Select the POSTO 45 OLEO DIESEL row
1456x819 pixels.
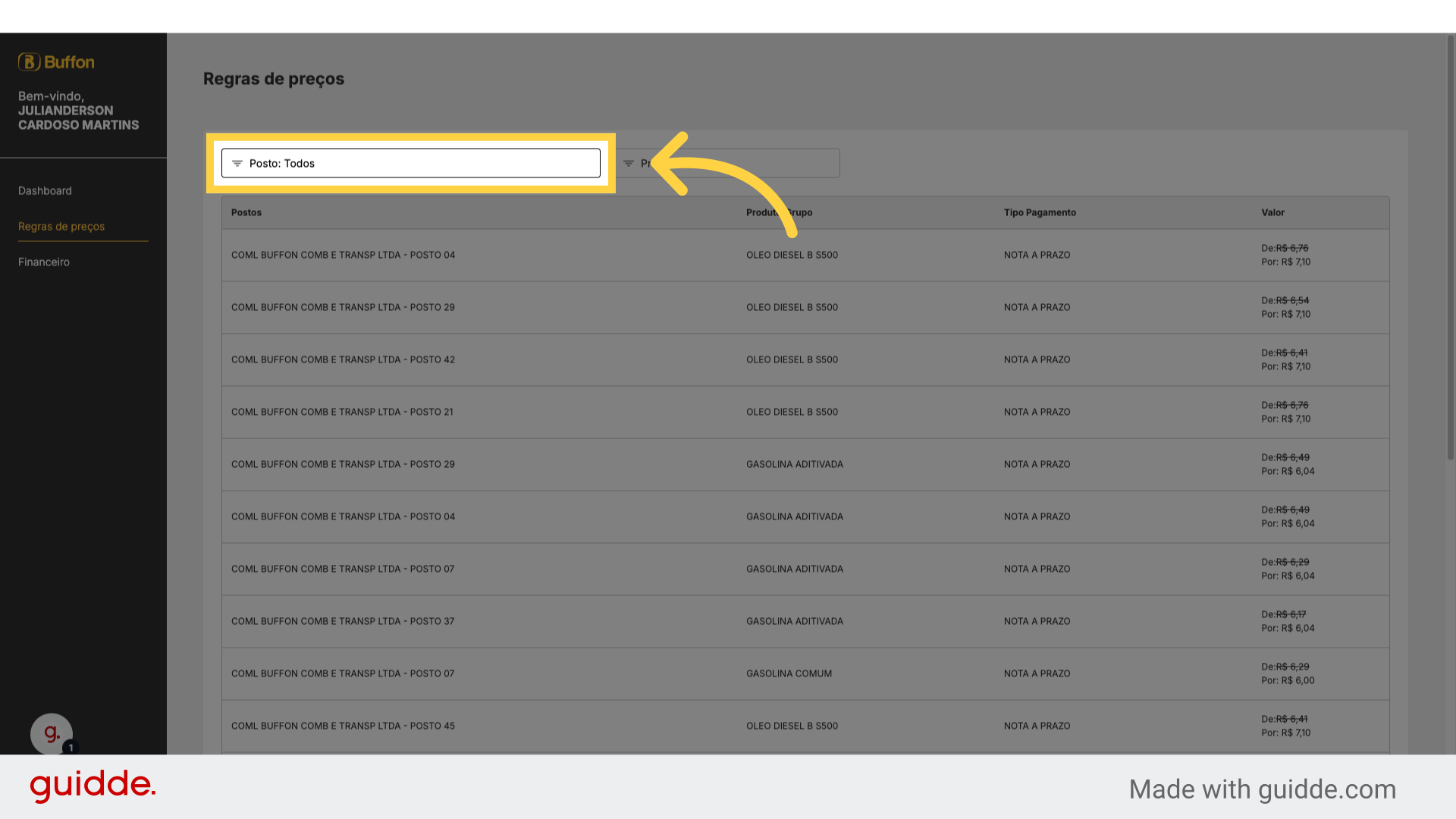[x=805, y=726]
